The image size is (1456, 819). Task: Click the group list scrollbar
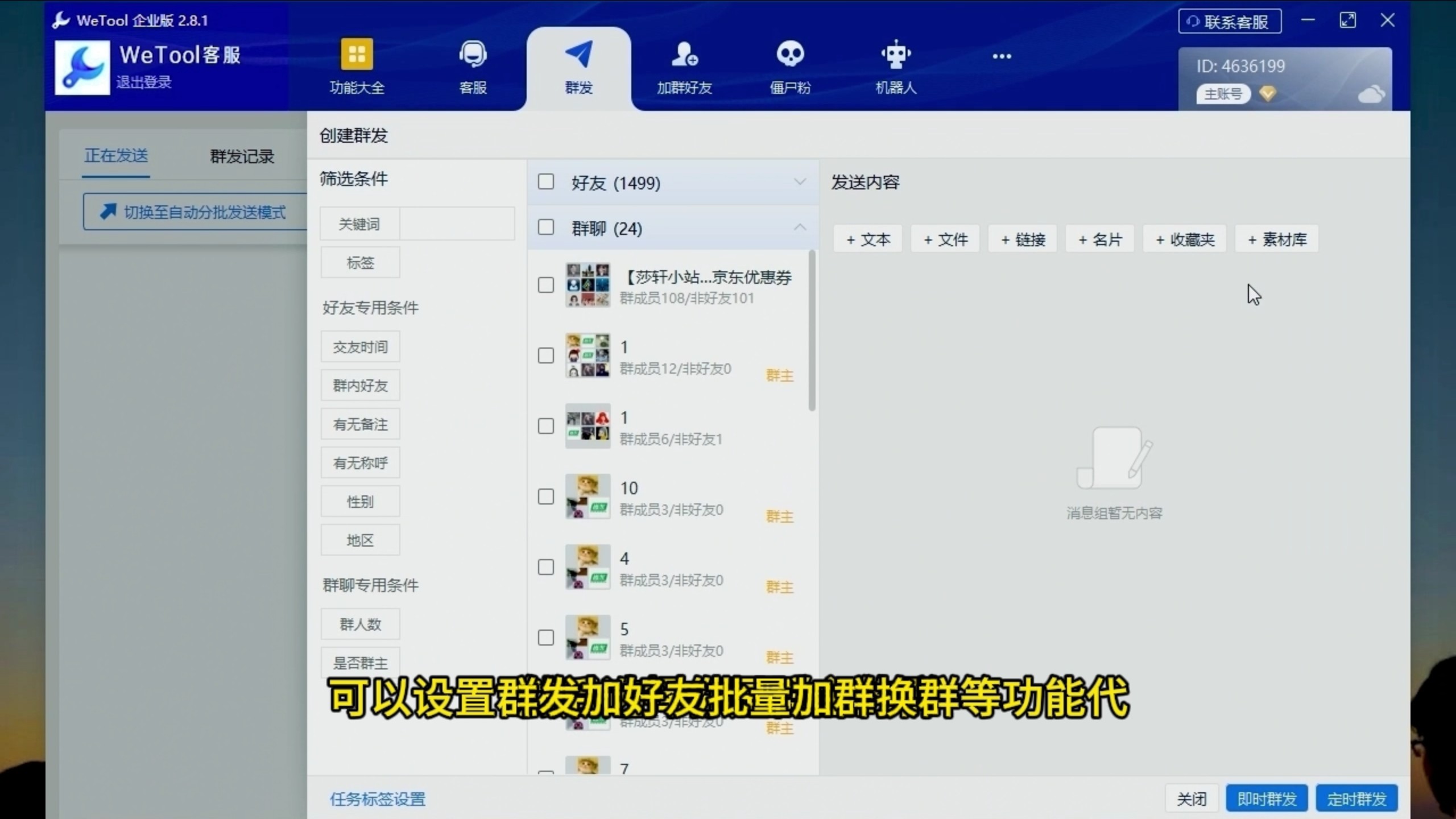click(x=812, y=330)
